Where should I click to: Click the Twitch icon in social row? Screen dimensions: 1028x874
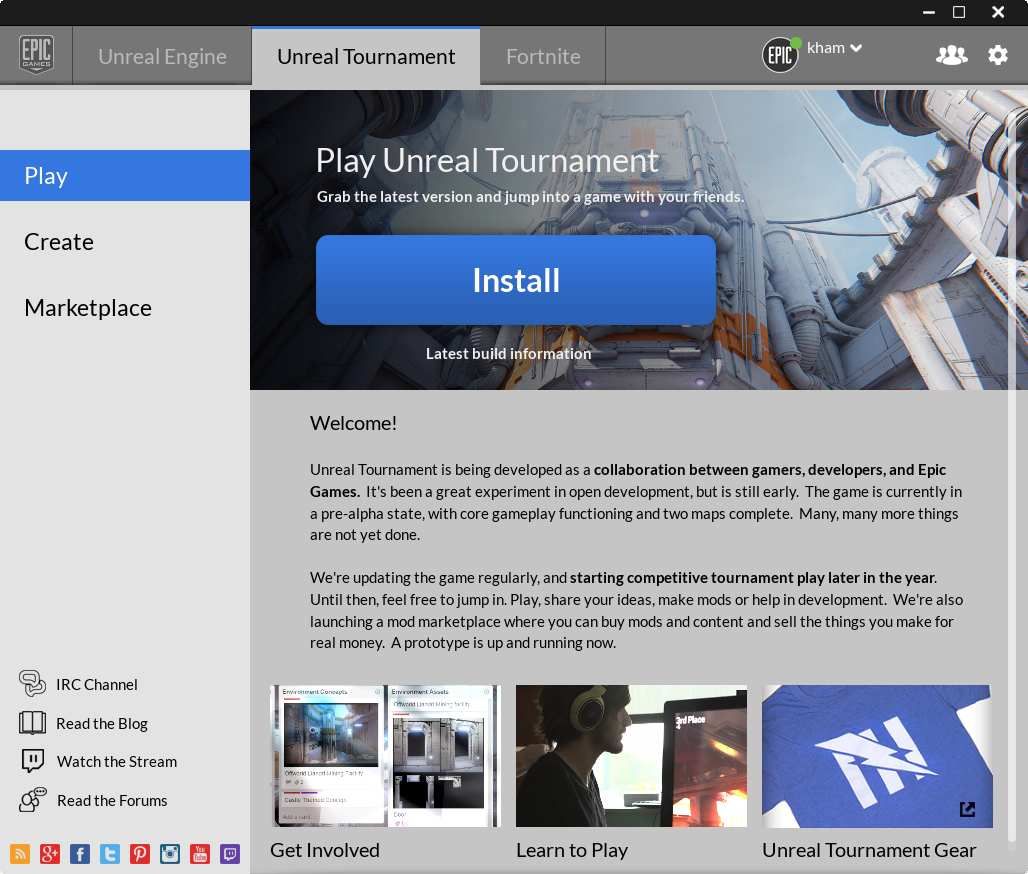[229, 854]
